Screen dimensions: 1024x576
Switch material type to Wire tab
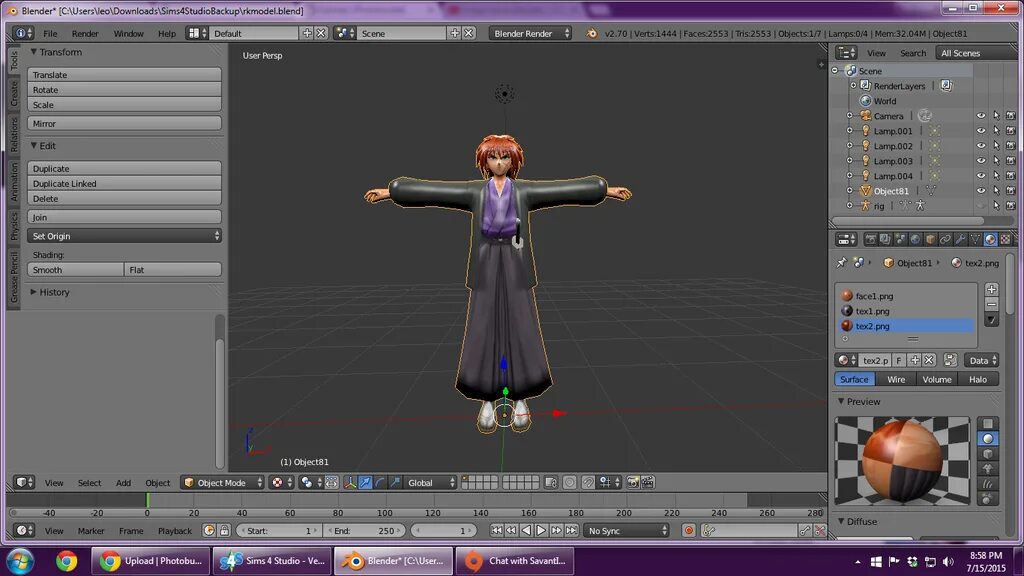point(896,379)
